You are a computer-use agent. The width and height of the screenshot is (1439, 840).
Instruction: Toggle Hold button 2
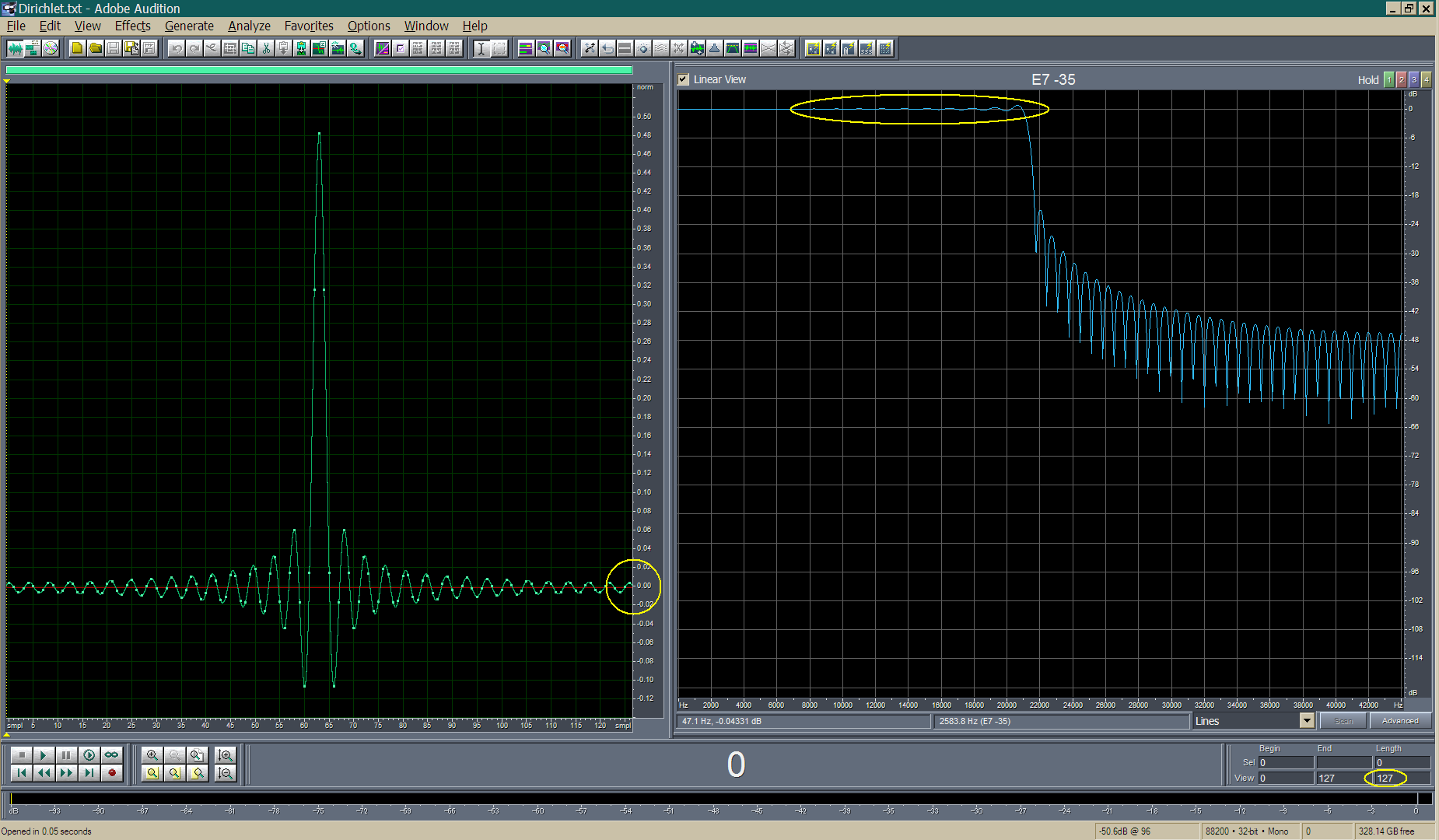[x=1402, y=80]
